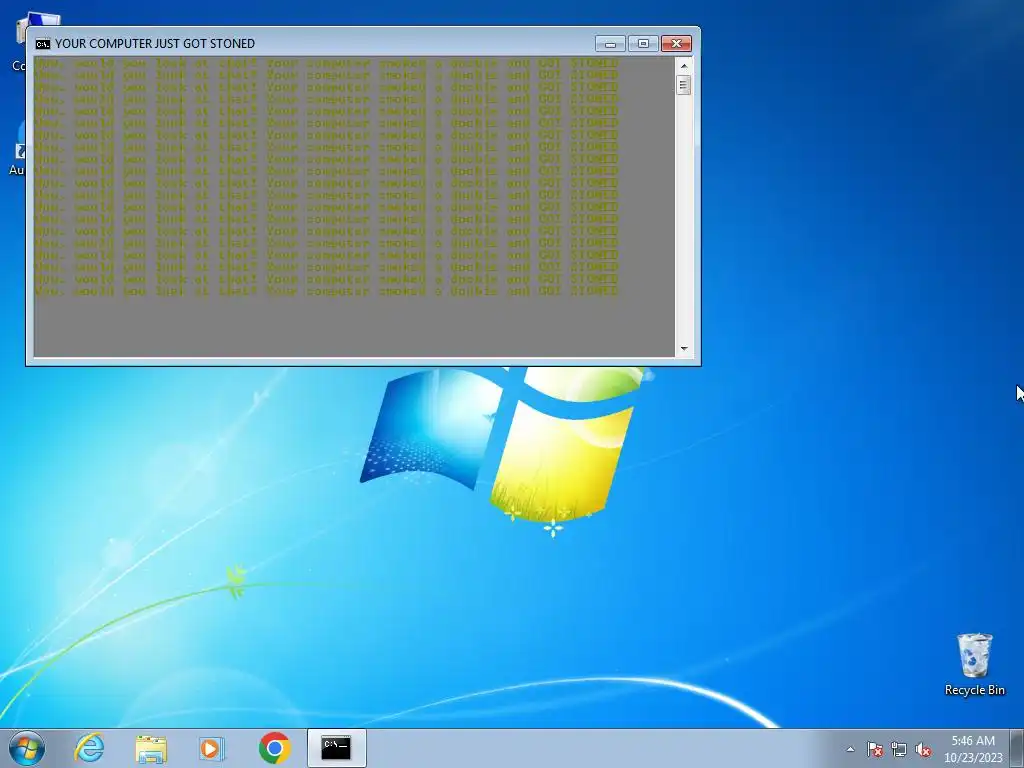Image resolution: width=1024 pixels, height=768 pixels.
Task: Open the Windows Start menu orb
Action: coord(27,748)
